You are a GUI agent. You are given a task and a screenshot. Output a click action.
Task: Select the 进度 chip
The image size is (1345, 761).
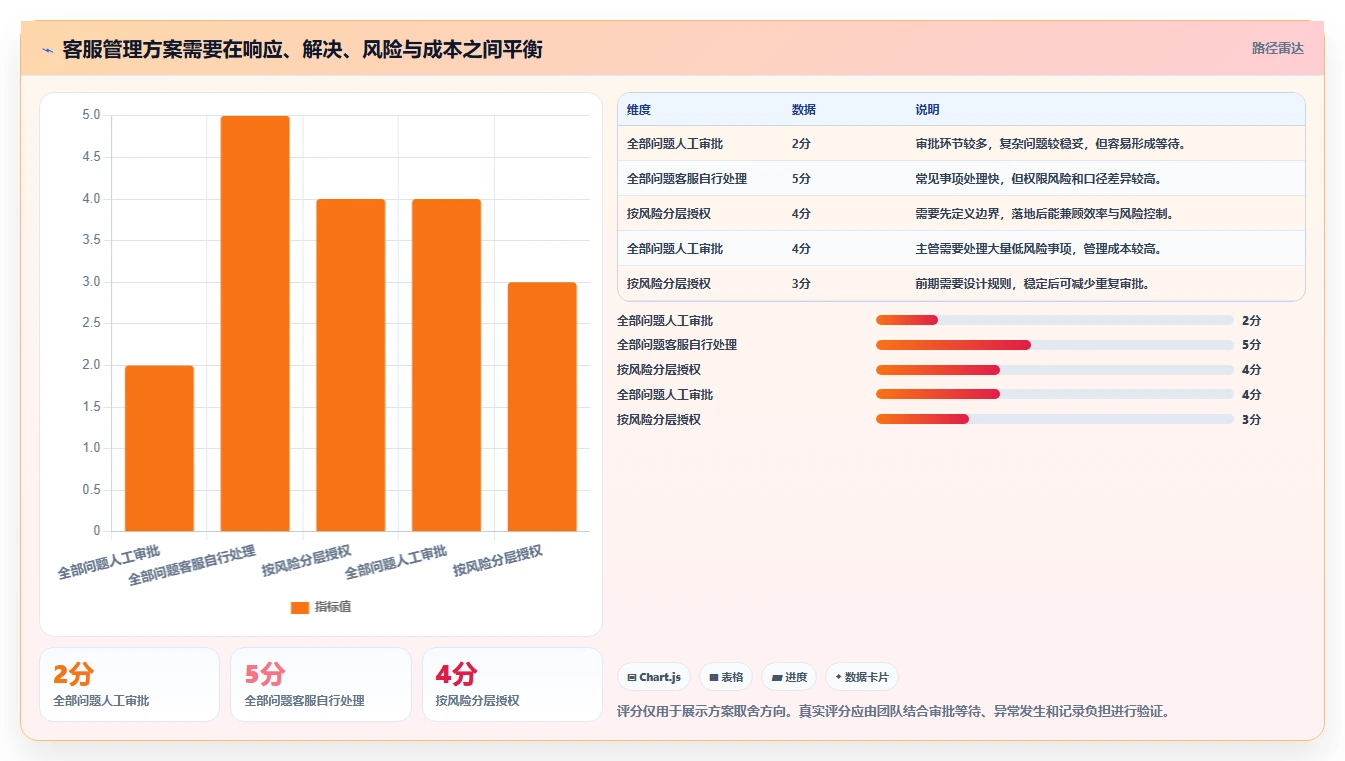coord(789,677)
